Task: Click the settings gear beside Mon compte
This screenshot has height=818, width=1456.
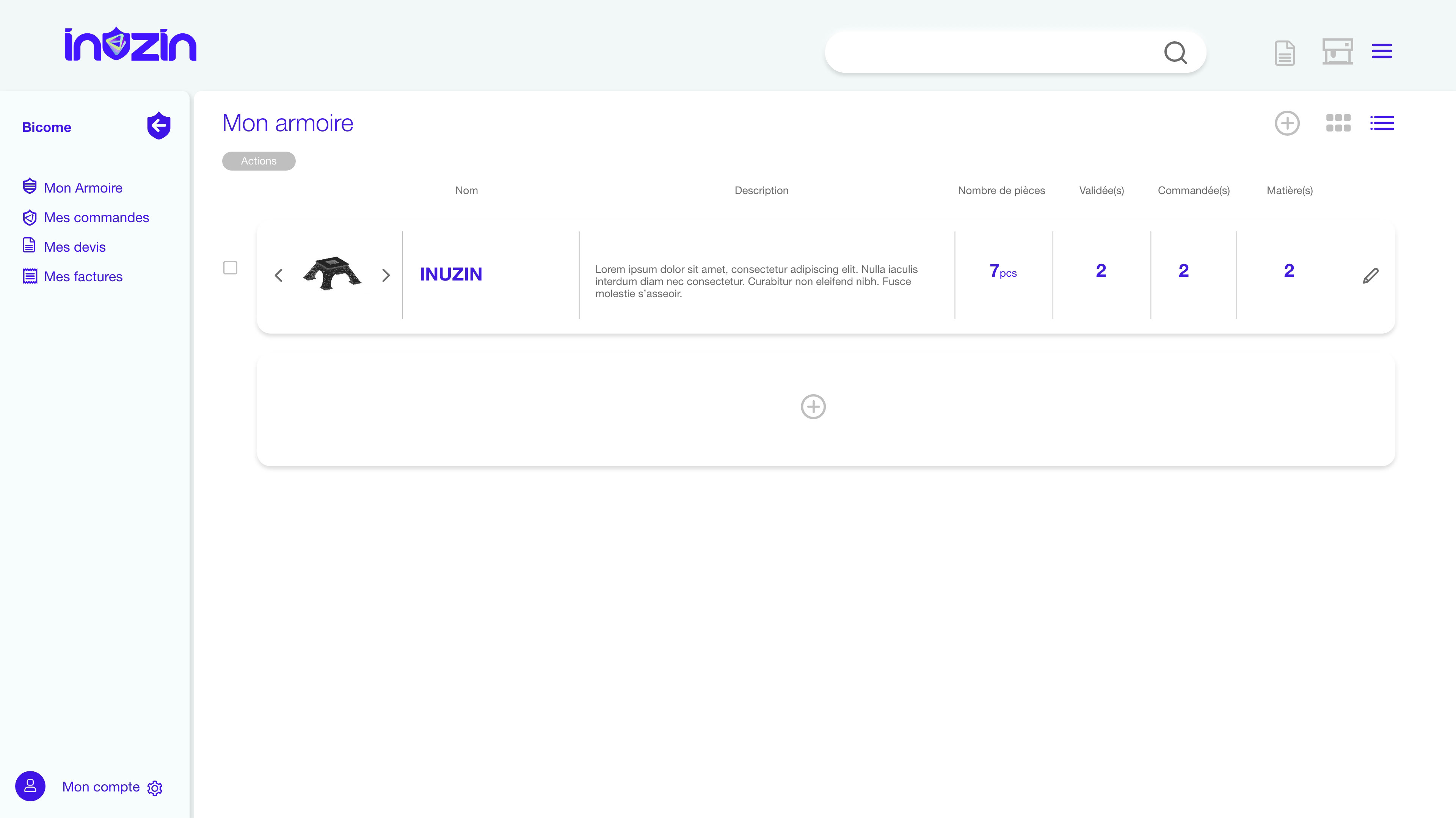Action: (155, 788)
